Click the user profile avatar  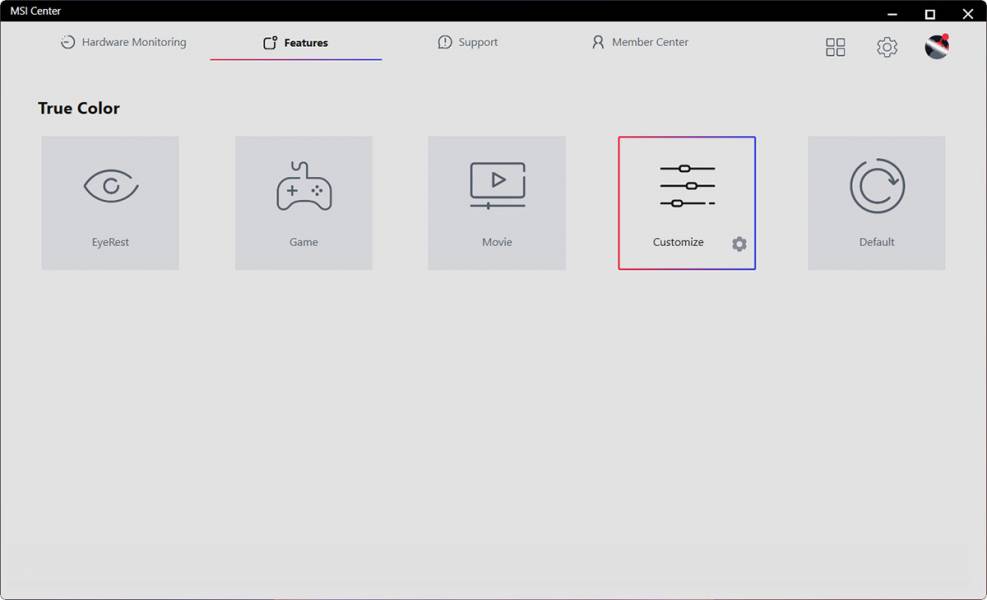point(937,47)
